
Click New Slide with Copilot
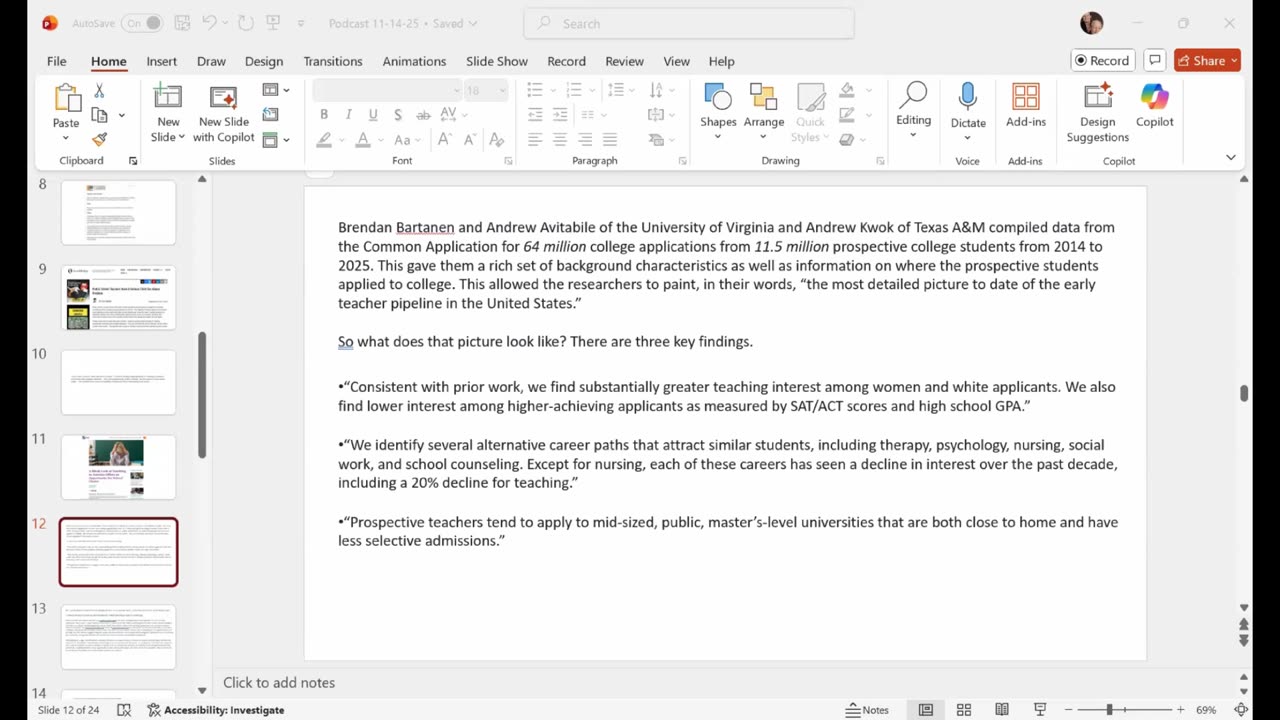[x=224, y=113]
